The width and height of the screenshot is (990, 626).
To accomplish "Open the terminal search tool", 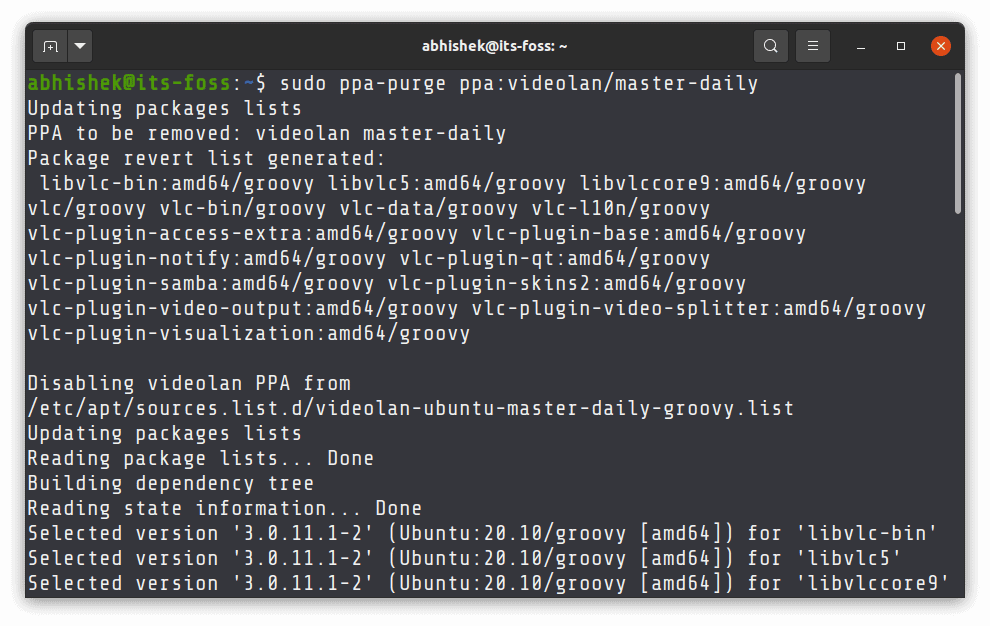I will 770,46.
